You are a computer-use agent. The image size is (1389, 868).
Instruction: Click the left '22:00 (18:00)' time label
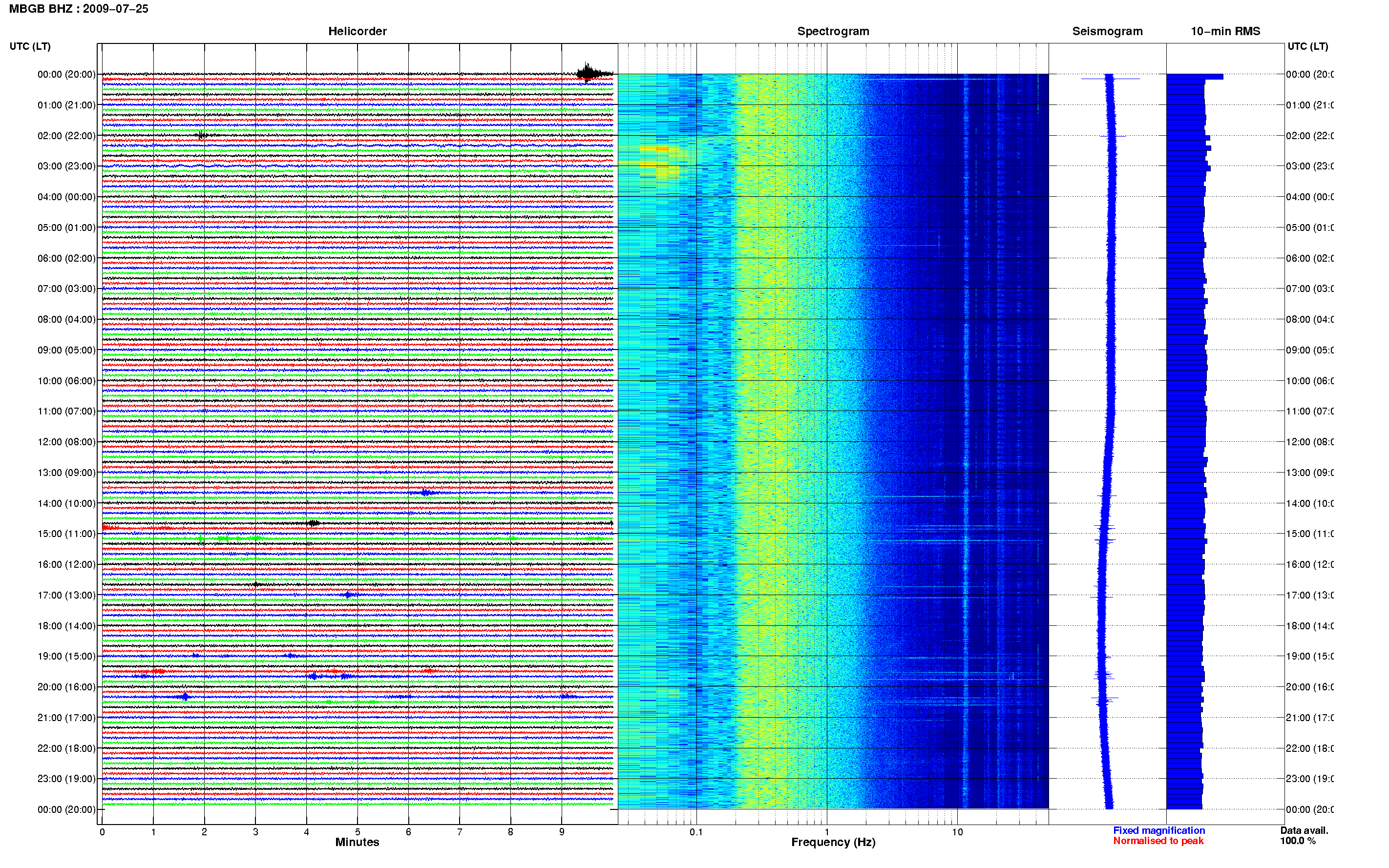[66, 748]
